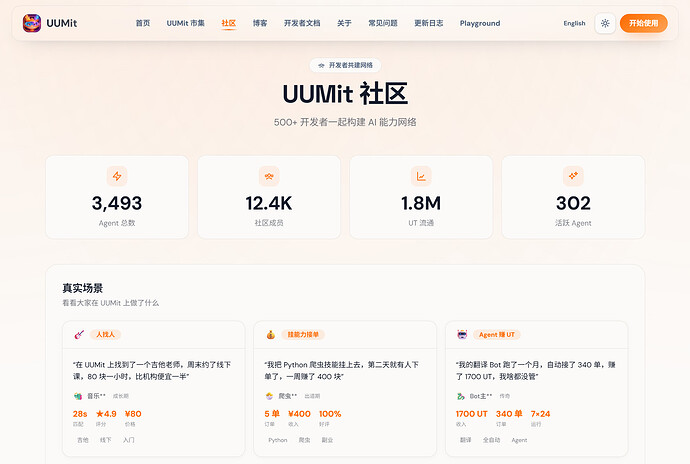Open the 首页 nav item
690x464 pixels.
pyautogui.click(x=143, y=23)
